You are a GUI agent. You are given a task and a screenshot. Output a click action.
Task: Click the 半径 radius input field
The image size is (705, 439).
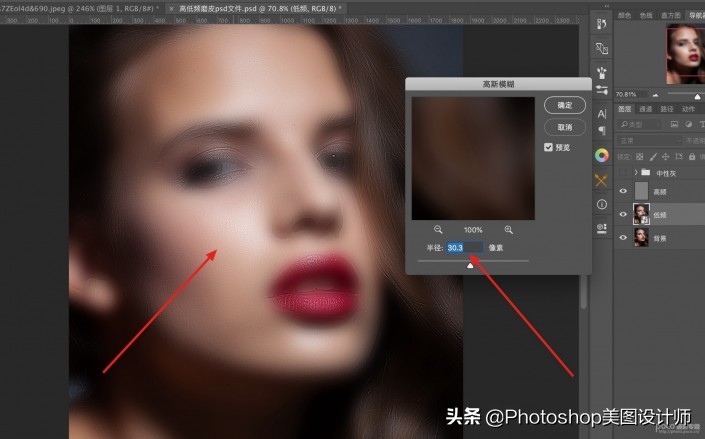[464, 247]
